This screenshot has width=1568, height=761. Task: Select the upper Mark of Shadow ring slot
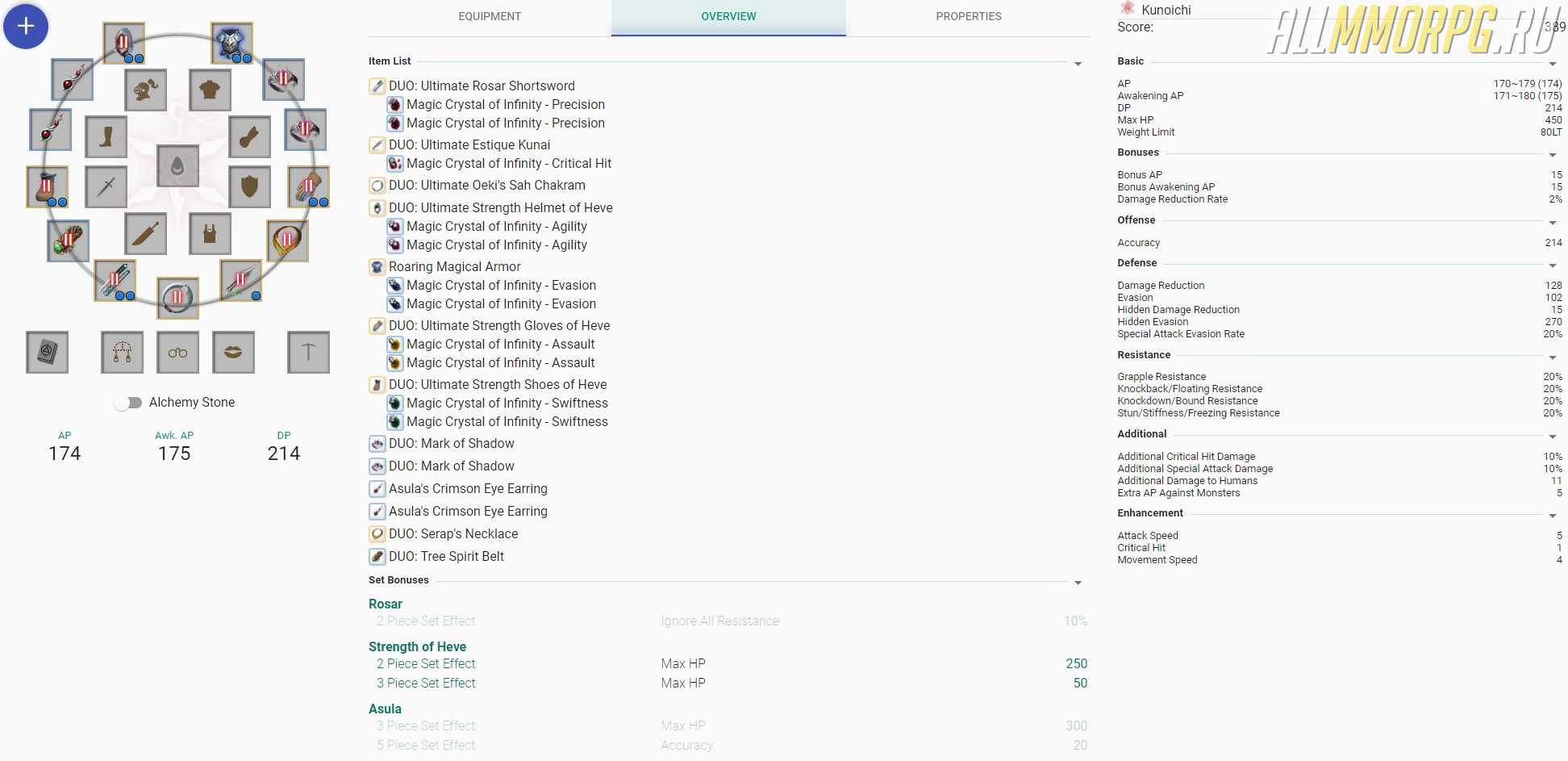[x=284, y=79]
